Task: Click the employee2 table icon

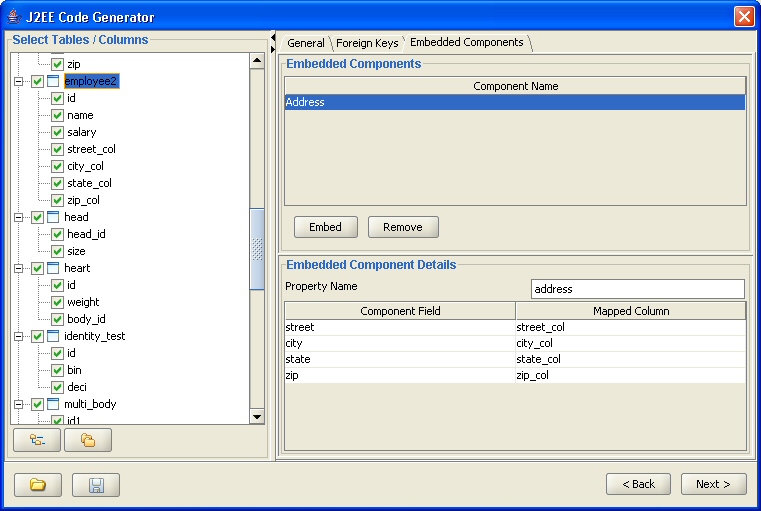Action: tap(53, 81)
